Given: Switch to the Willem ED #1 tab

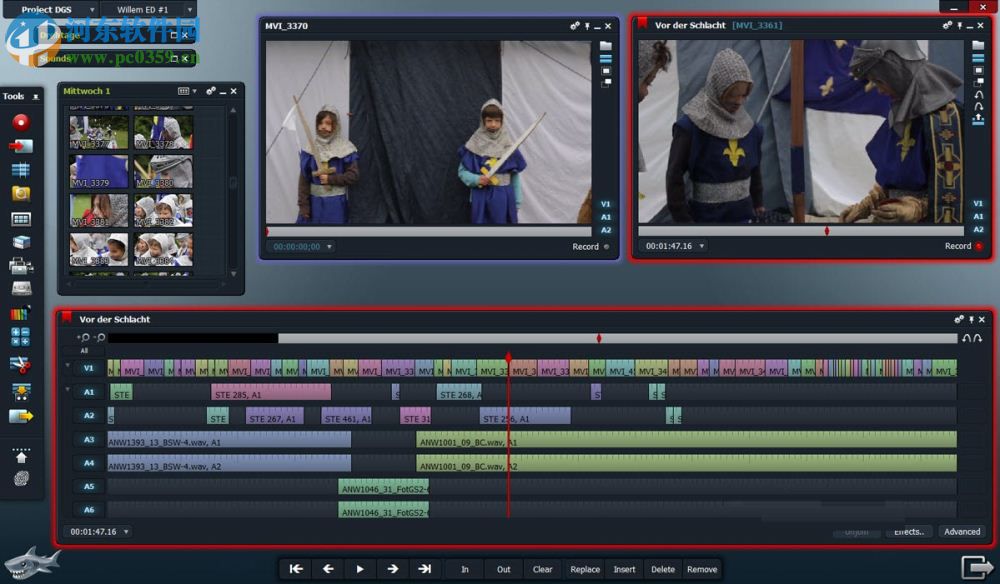Looking at the screenshot, I should (x=143, y=9).
